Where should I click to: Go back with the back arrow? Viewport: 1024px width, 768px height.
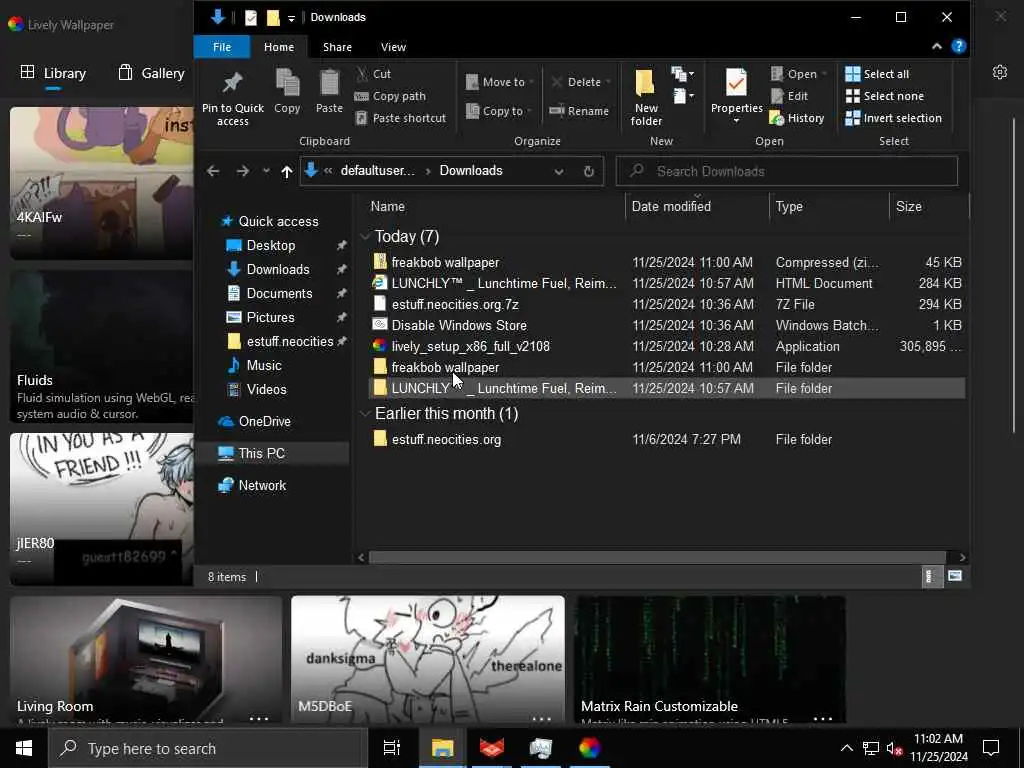213,171
